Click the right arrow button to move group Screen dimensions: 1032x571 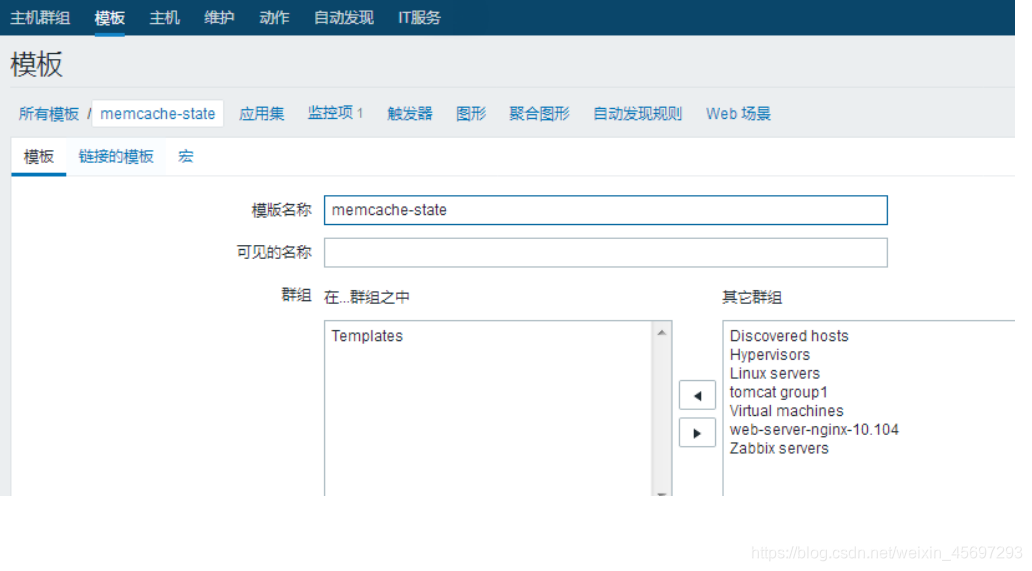[697, 433]
